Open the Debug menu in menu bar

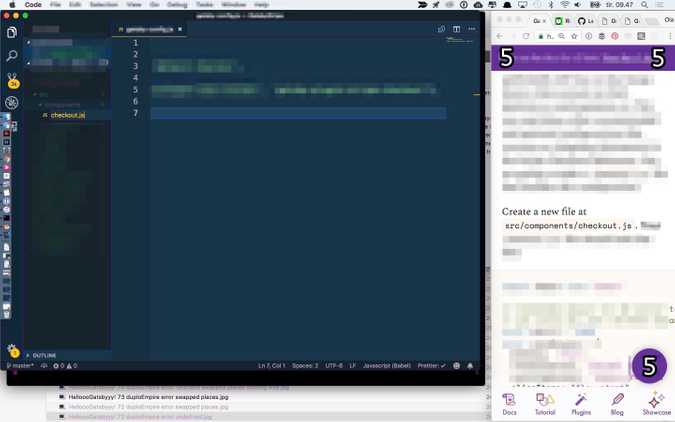click(176, 5)
